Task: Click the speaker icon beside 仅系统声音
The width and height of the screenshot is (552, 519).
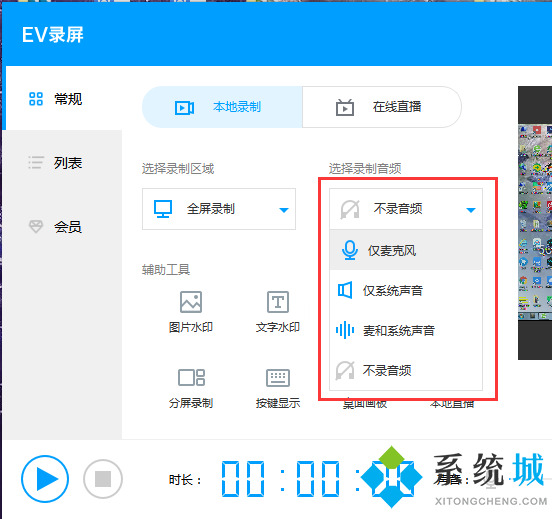Action: (345, 290)
